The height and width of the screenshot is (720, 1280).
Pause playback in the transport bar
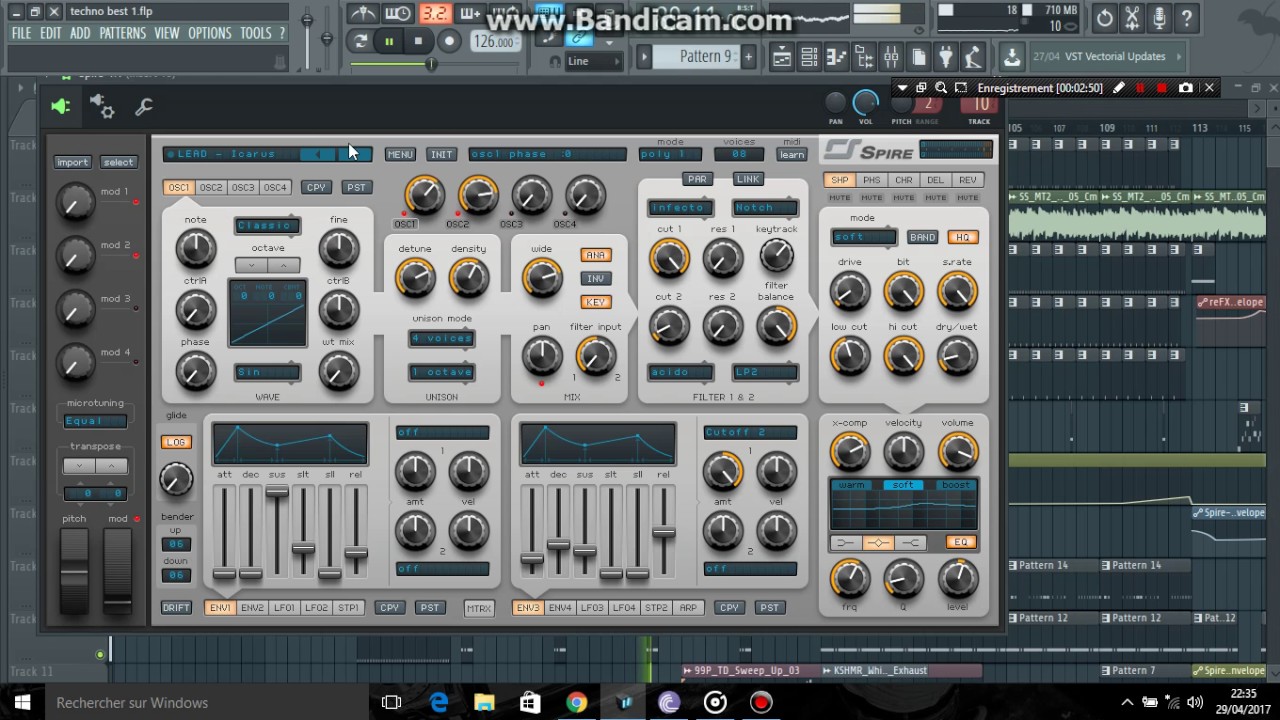point(388,41)
